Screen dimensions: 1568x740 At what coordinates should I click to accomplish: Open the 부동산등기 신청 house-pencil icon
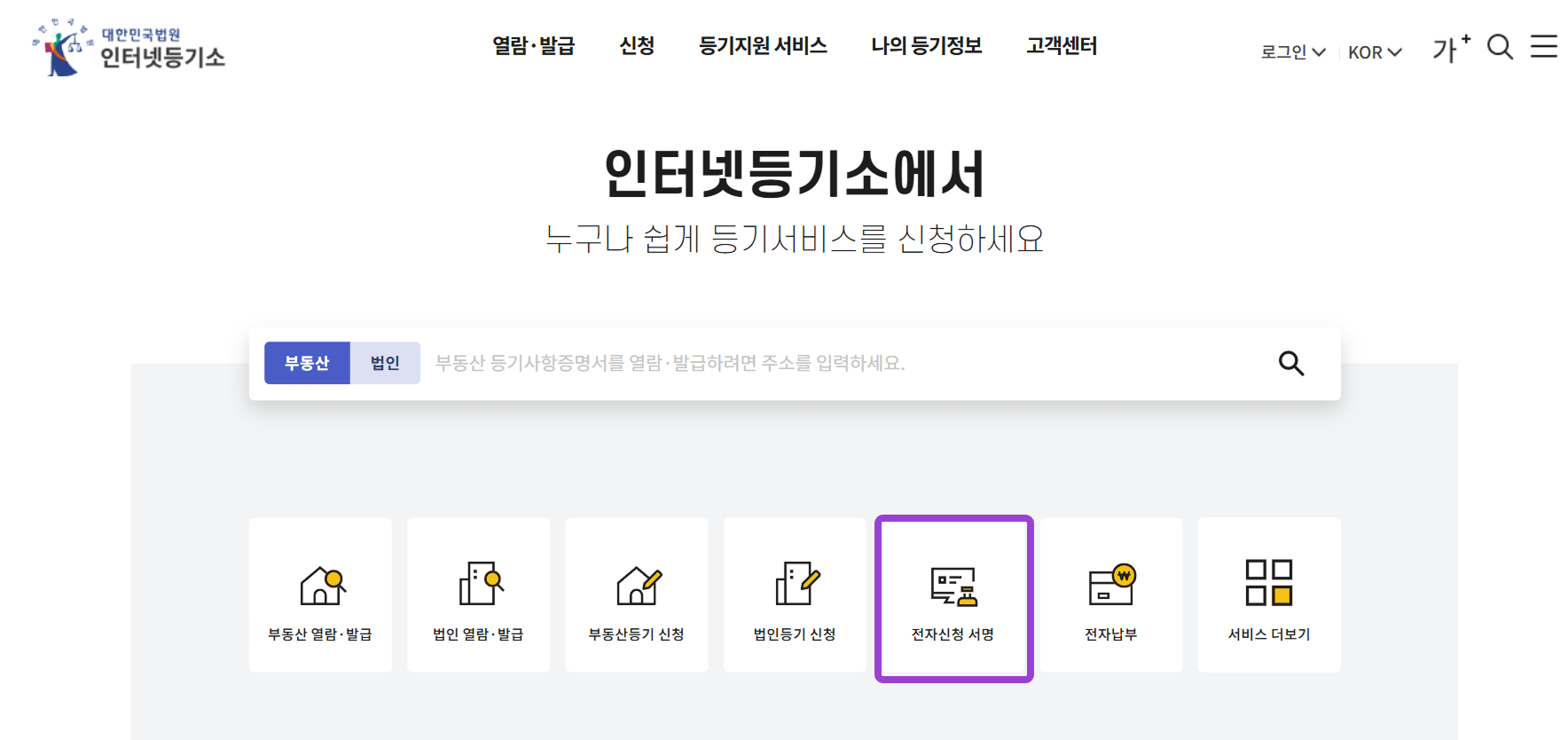pos(639,585)
